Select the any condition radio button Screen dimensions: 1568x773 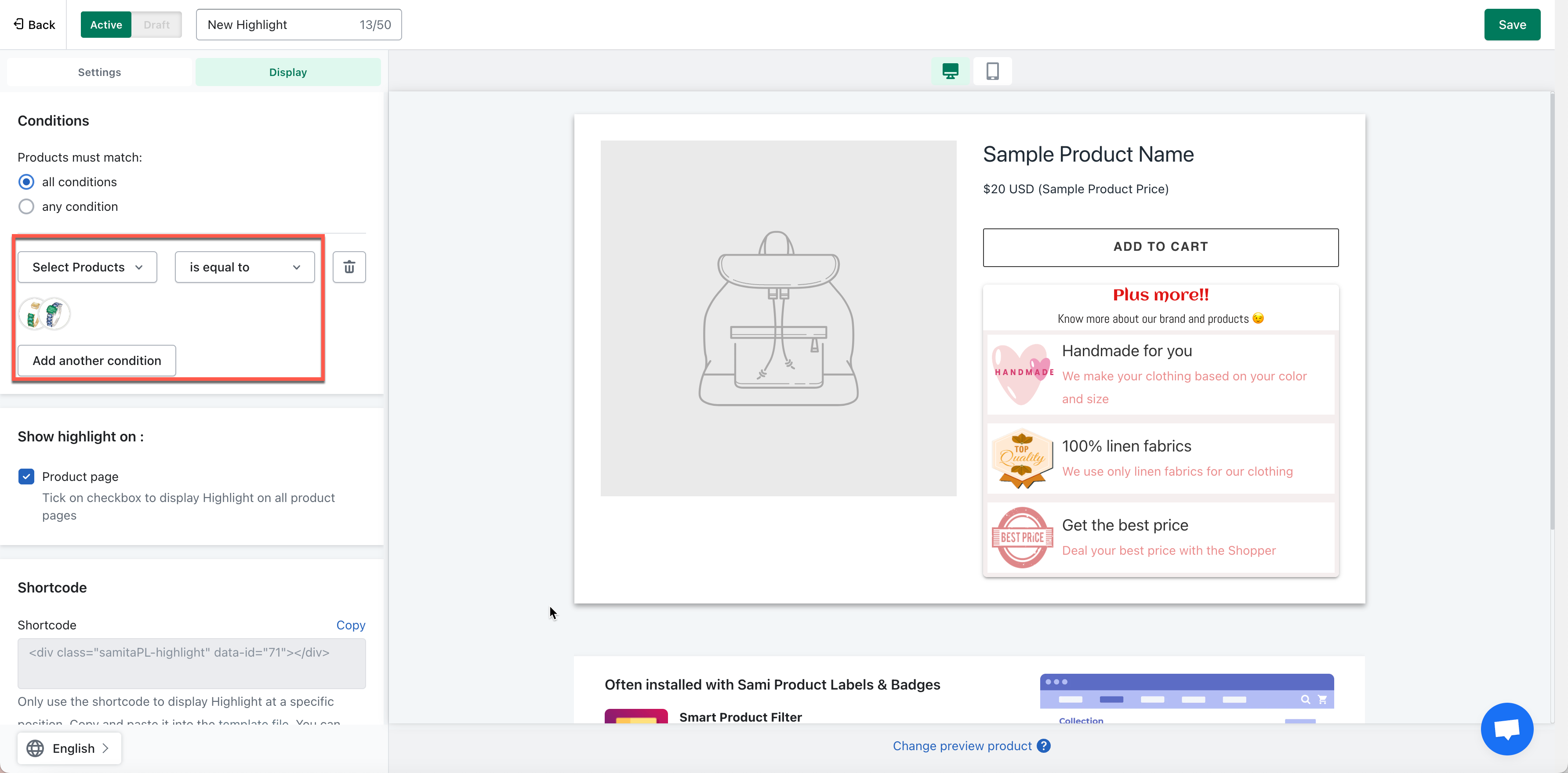(26, 207)
